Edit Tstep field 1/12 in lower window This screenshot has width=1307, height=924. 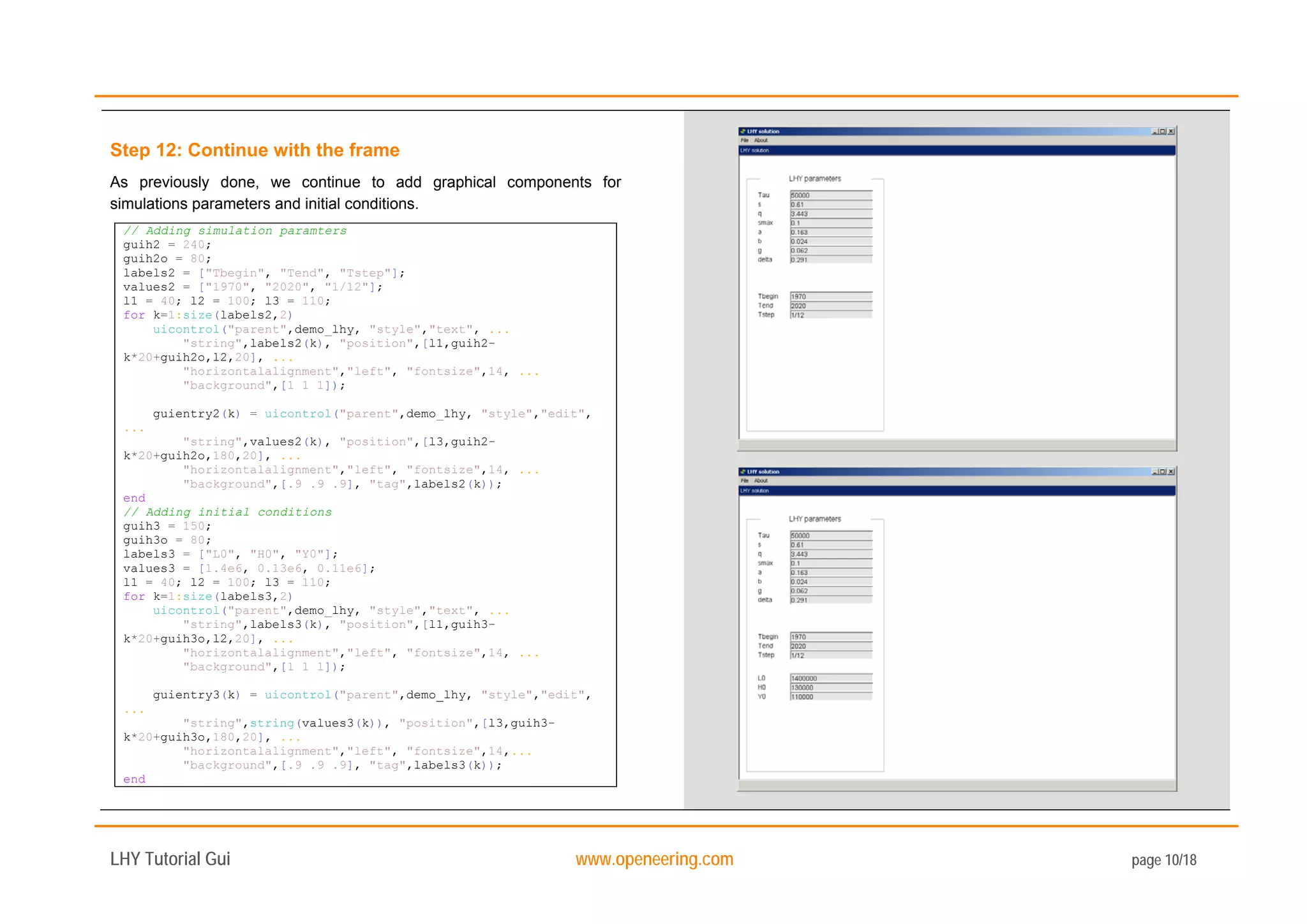pos(831,655)
